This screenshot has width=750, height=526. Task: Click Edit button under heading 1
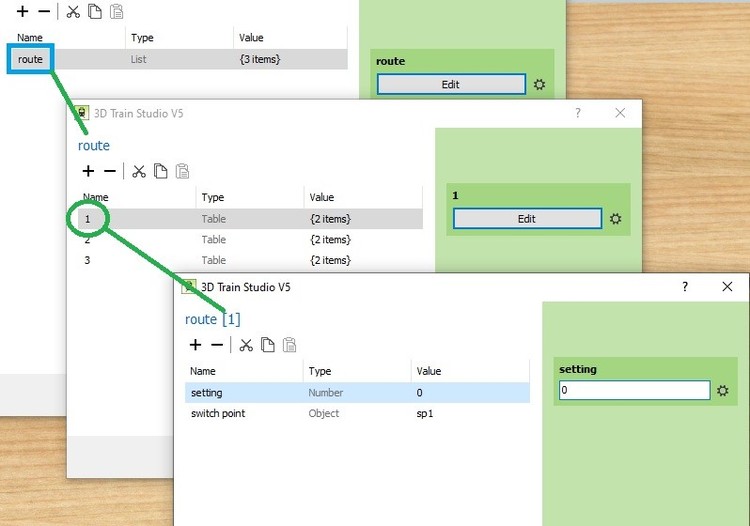pos(527,219)
